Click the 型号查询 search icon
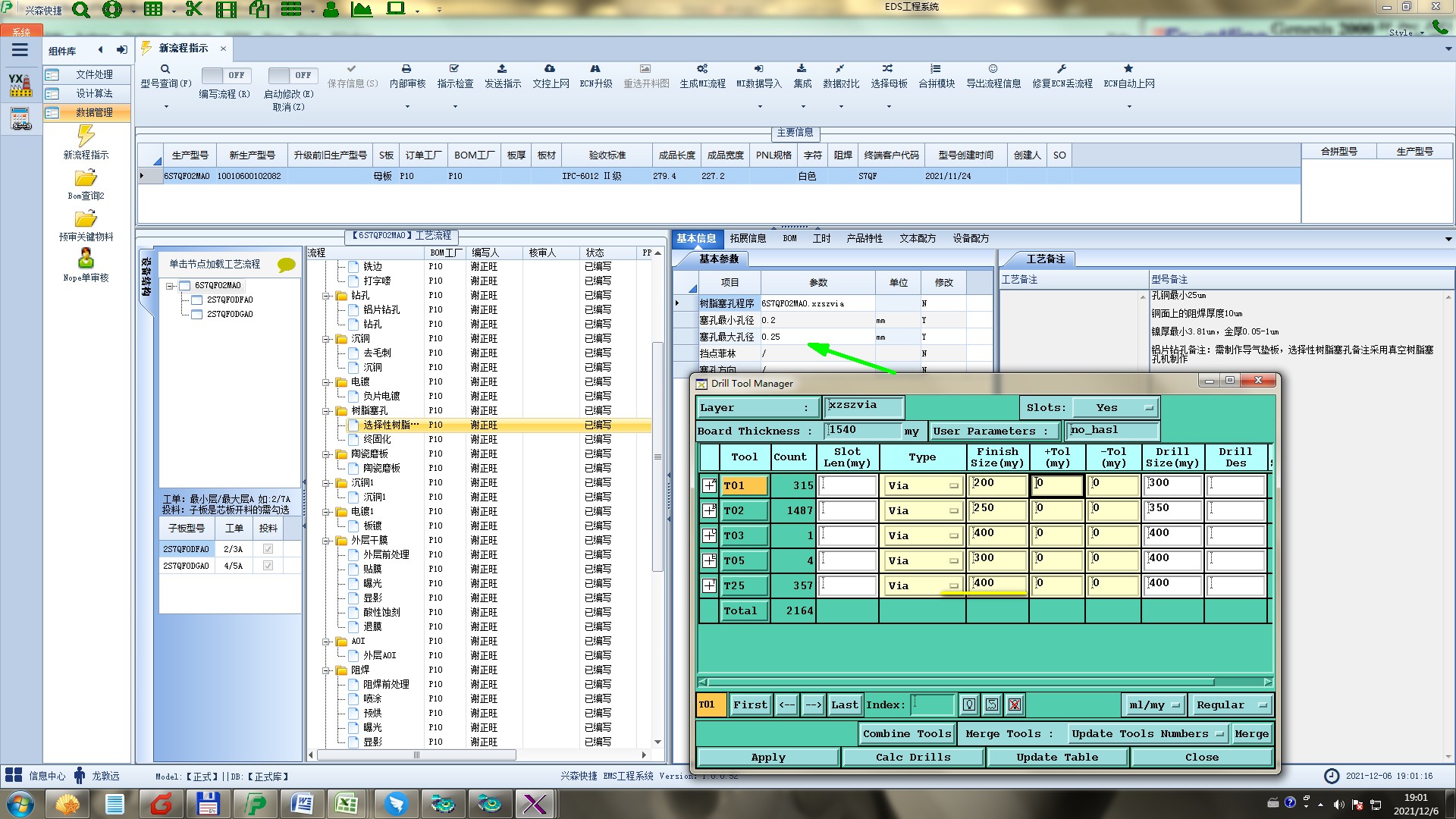The image size is (1456, 819). [165, 69]
